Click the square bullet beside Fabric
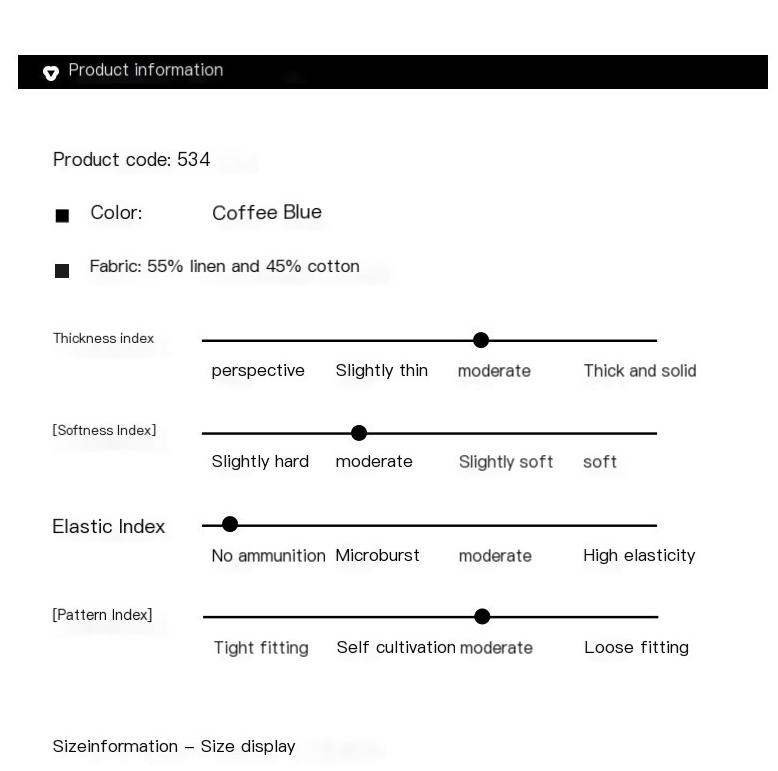 tap(62, 270)
